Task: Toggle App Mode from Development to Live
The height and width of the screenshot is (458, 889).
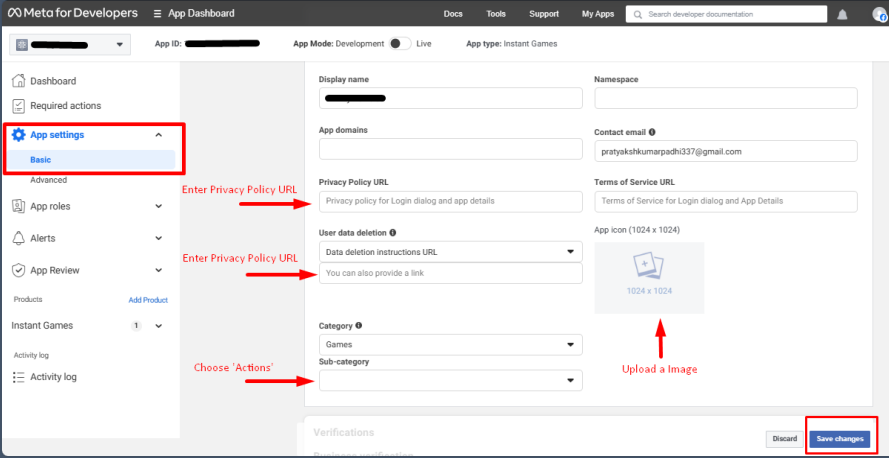Action: point(400,44)
